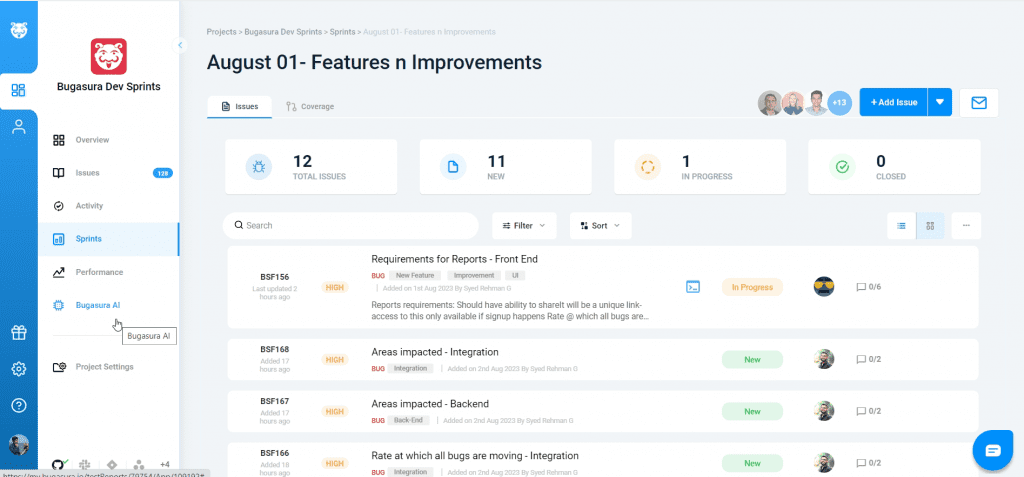Click the Bugasura Dev Sprints breadcrumb link
This screenshot has width=1024, height=477.
point(283,31)
